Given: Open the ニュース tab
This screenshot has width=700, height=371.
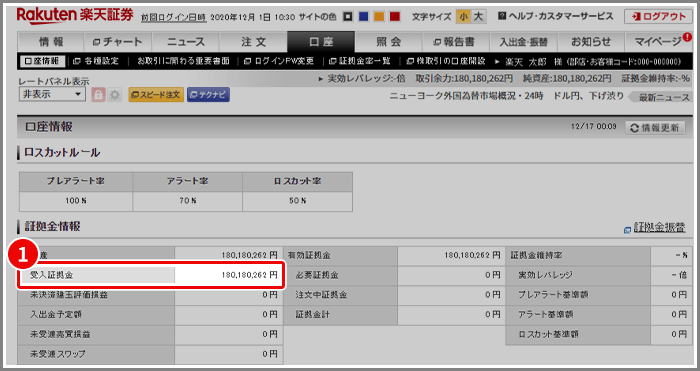Looking at the screenshot, I should click(186, 42).
